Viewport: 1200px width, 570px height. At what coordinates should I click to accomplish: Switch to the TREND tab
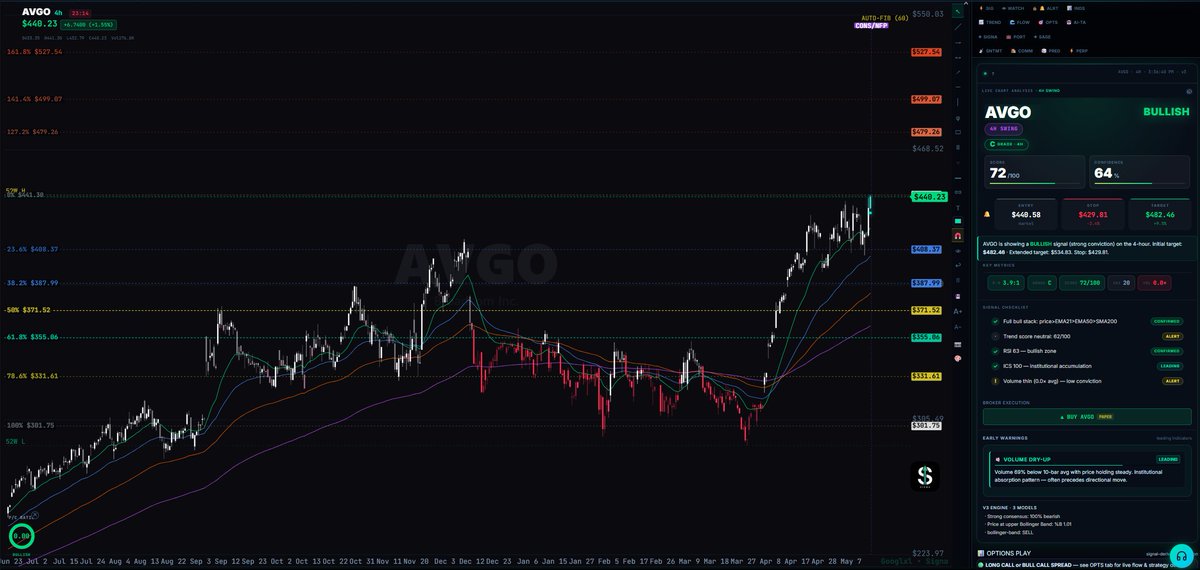pos(990,22)
